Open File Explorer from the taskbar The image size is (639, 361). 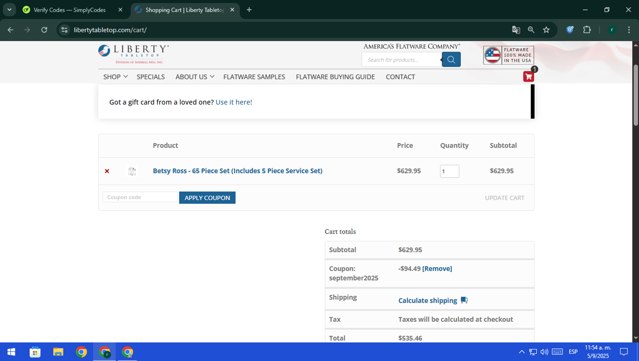click(58, 352)
